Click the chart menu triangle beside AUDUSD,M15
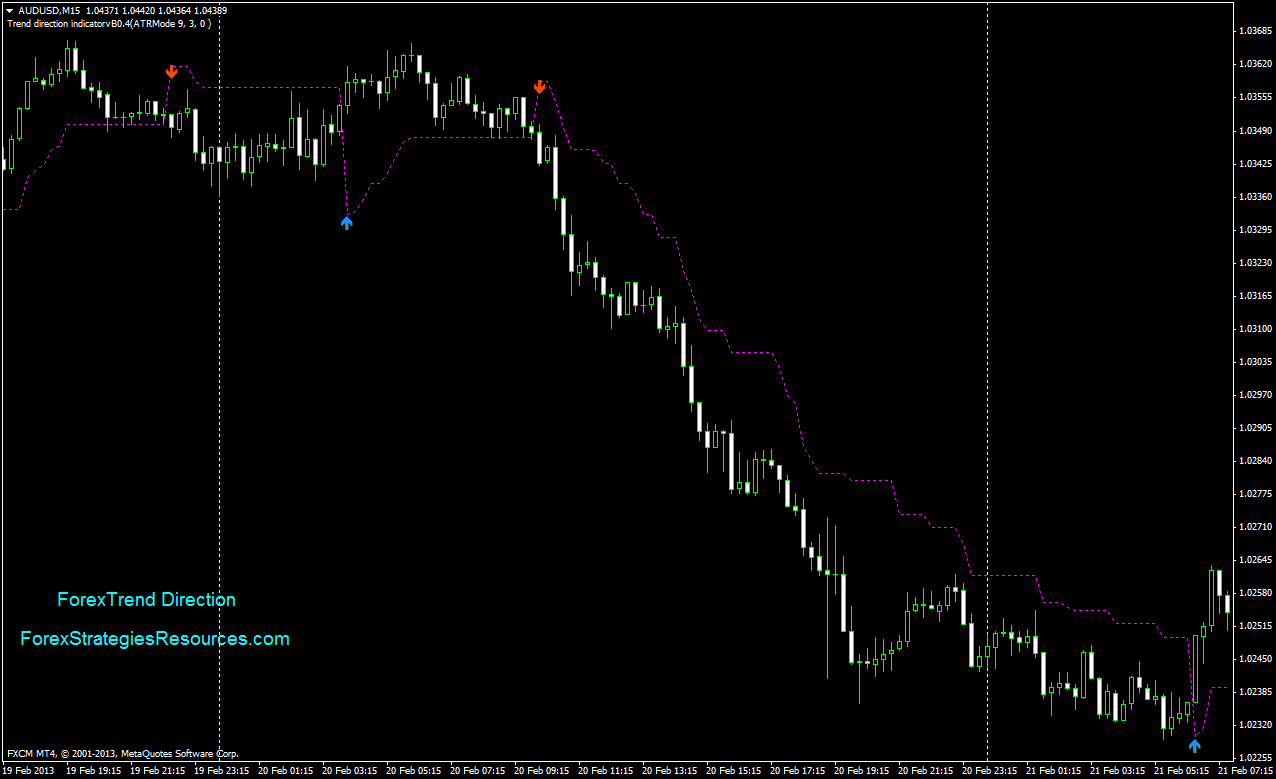This screenshot has height=779, width=1276. click(x=9, y=10)
